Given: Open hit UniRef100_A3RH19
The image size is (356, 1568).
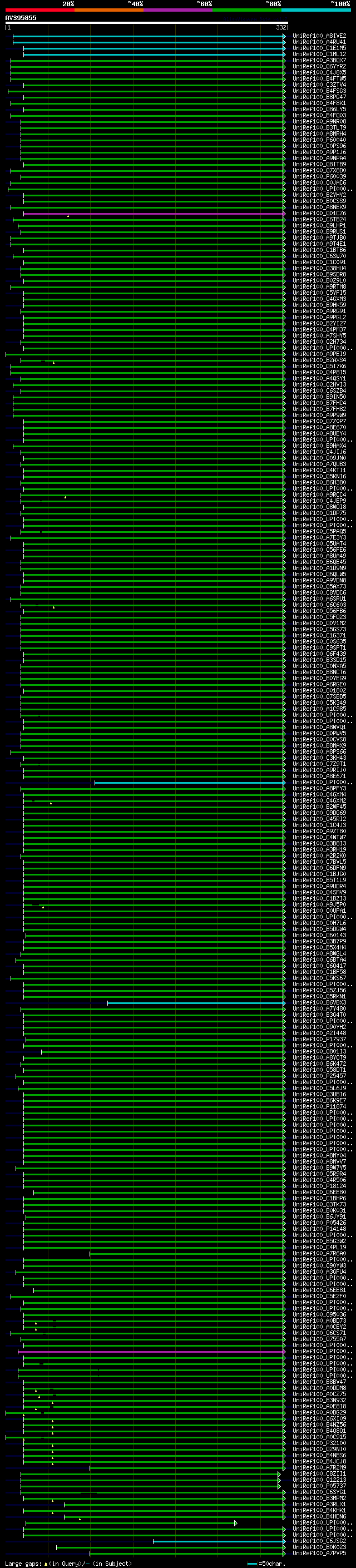Looking at the screenshot, I should 319,850.
